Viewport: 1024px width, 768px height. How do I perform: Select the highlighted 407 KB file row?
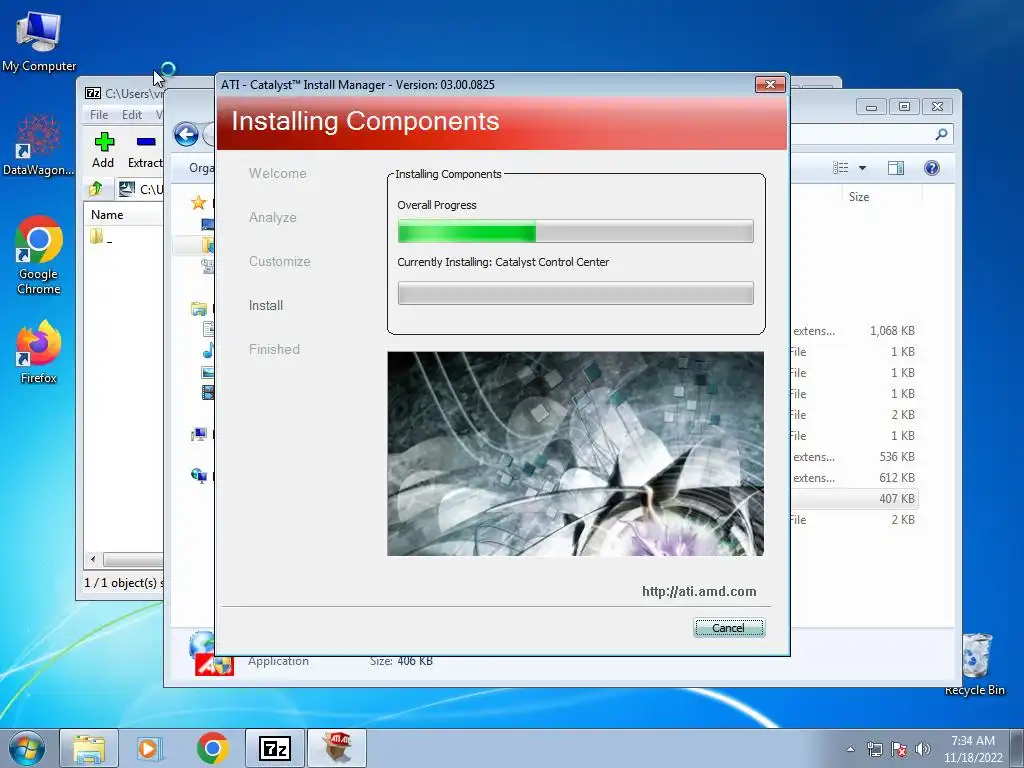pos(854,499)
